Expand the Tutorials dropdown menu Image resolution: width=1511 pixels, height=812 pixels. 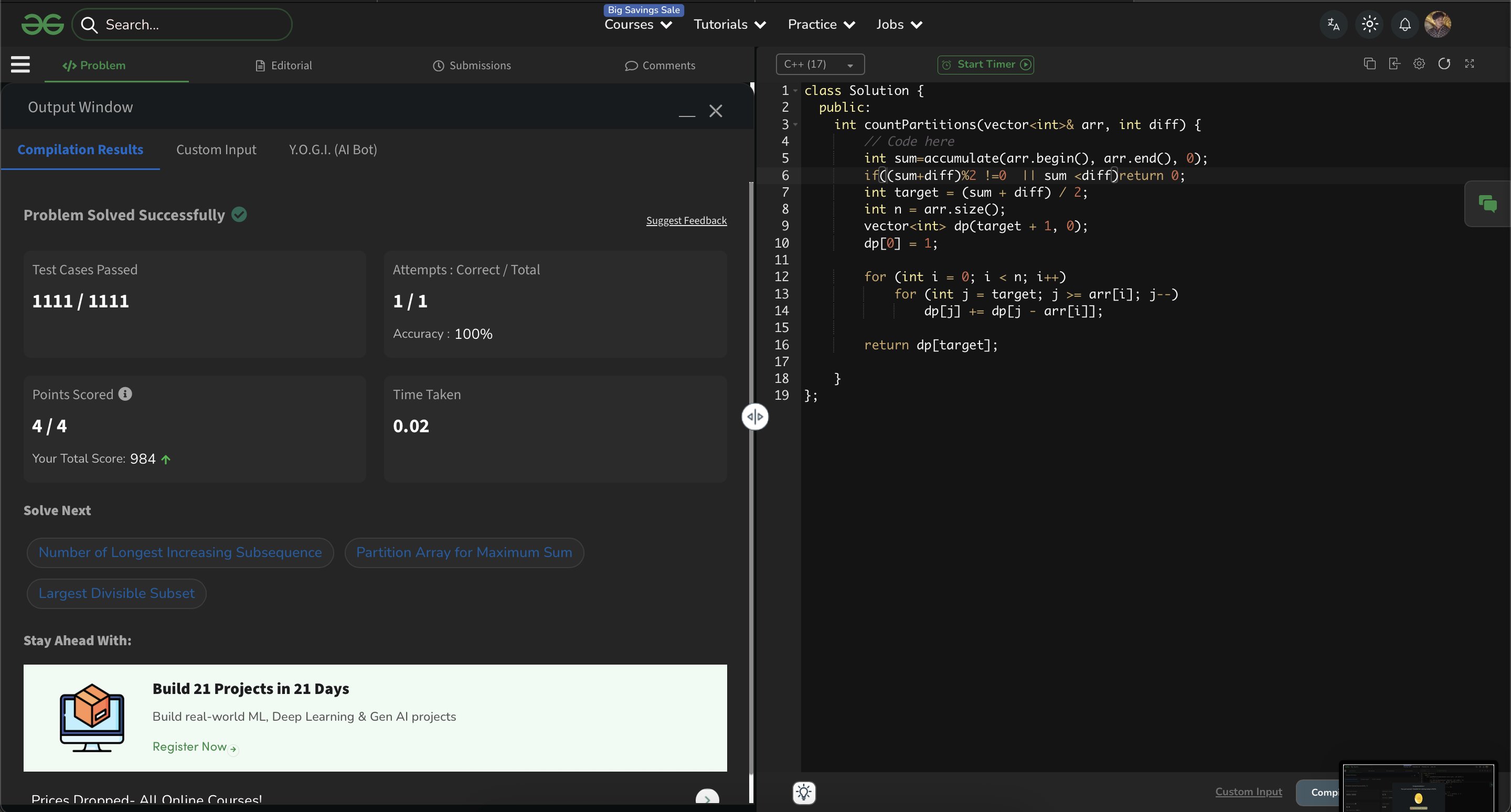coord(730,25)
